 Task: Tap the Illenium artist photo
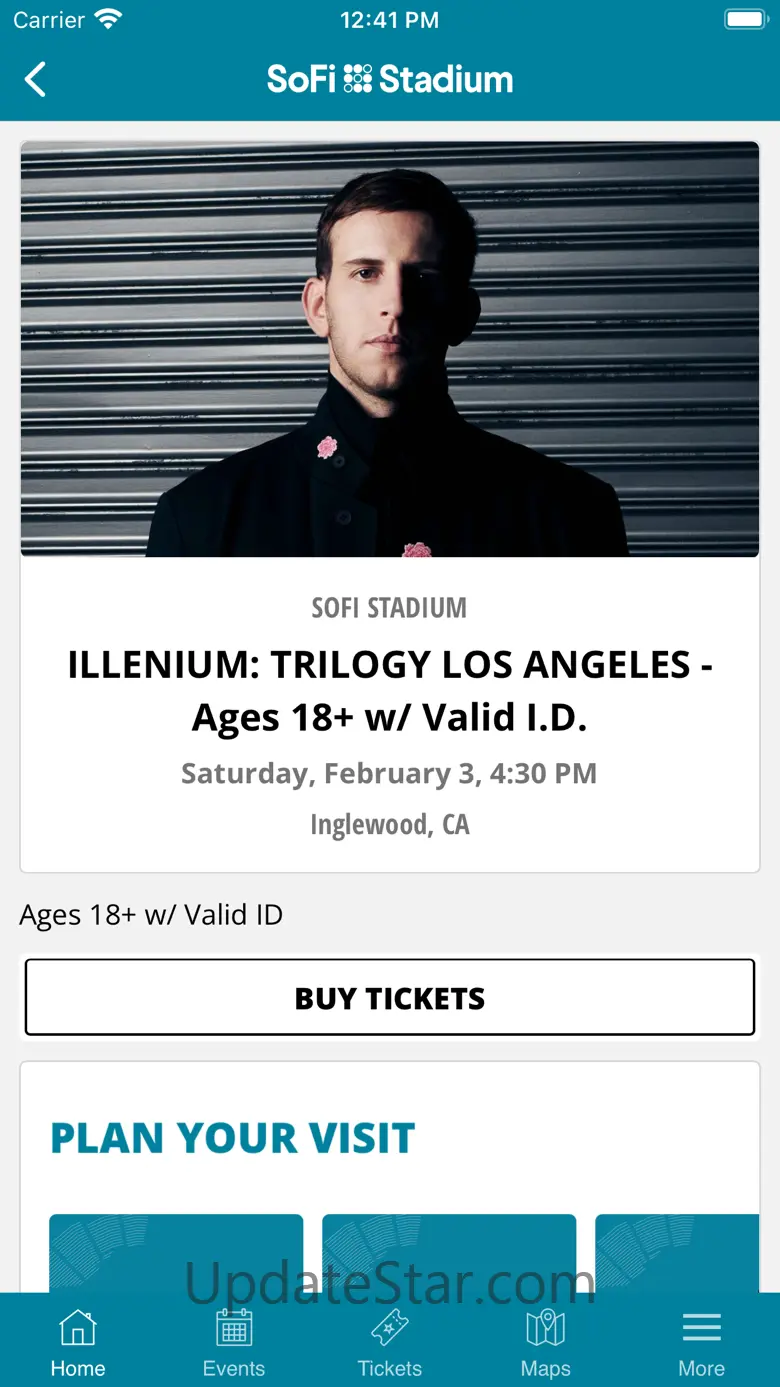(x=390, y=348)
